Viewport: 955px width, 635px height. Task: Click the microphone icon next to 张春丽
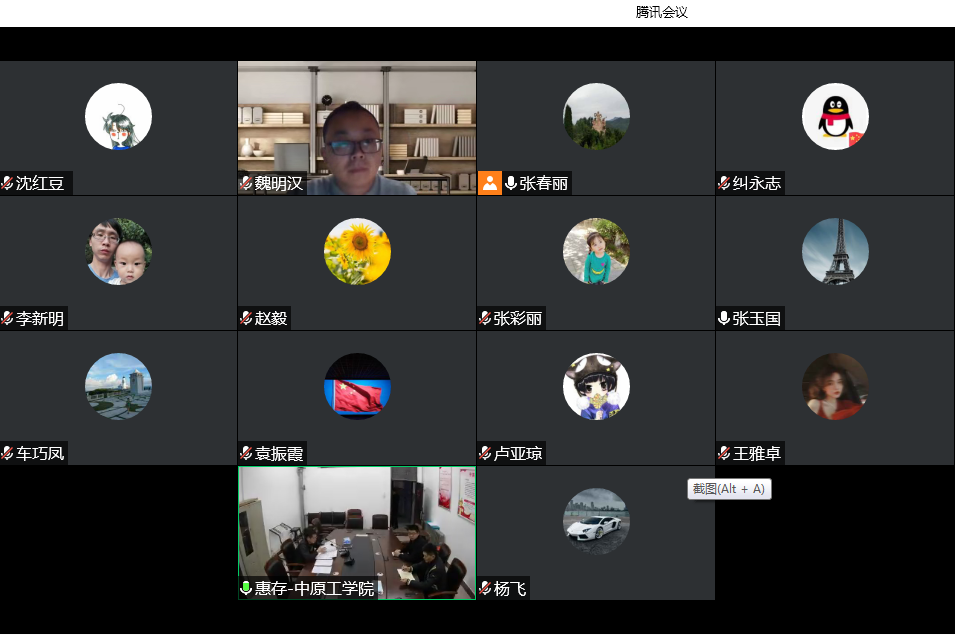pos(511,183)
